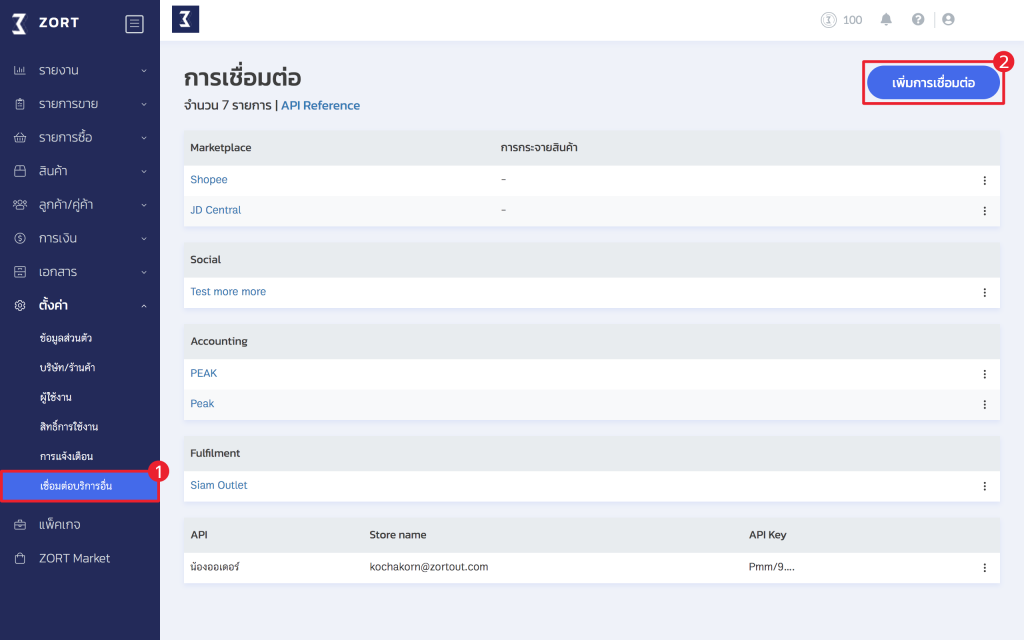This screenshot has width=1024, height=640.
Task: Click the Fulfilment section header
Action: tap(215, 453)
